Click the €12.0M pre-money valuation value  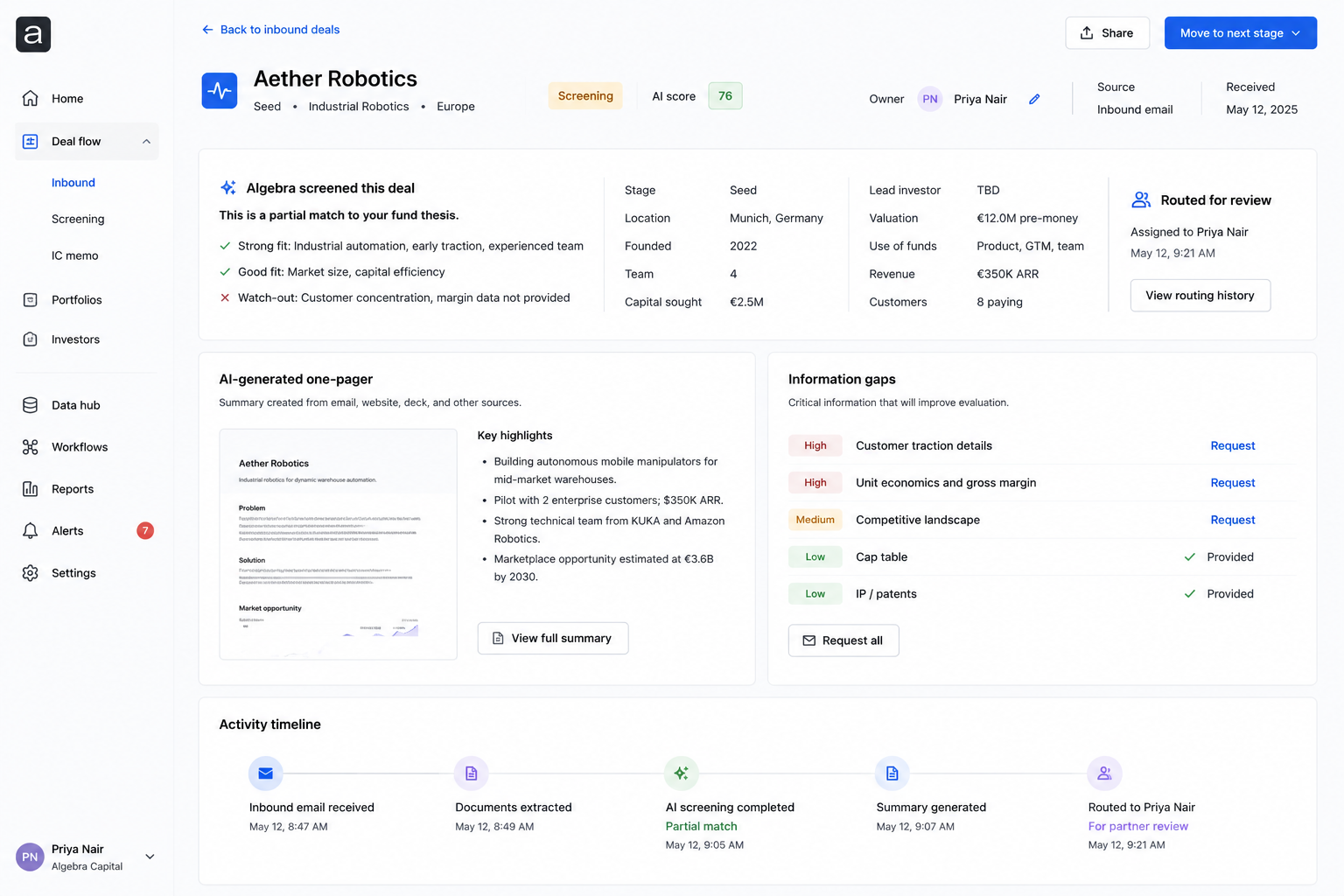[1027, 219]
